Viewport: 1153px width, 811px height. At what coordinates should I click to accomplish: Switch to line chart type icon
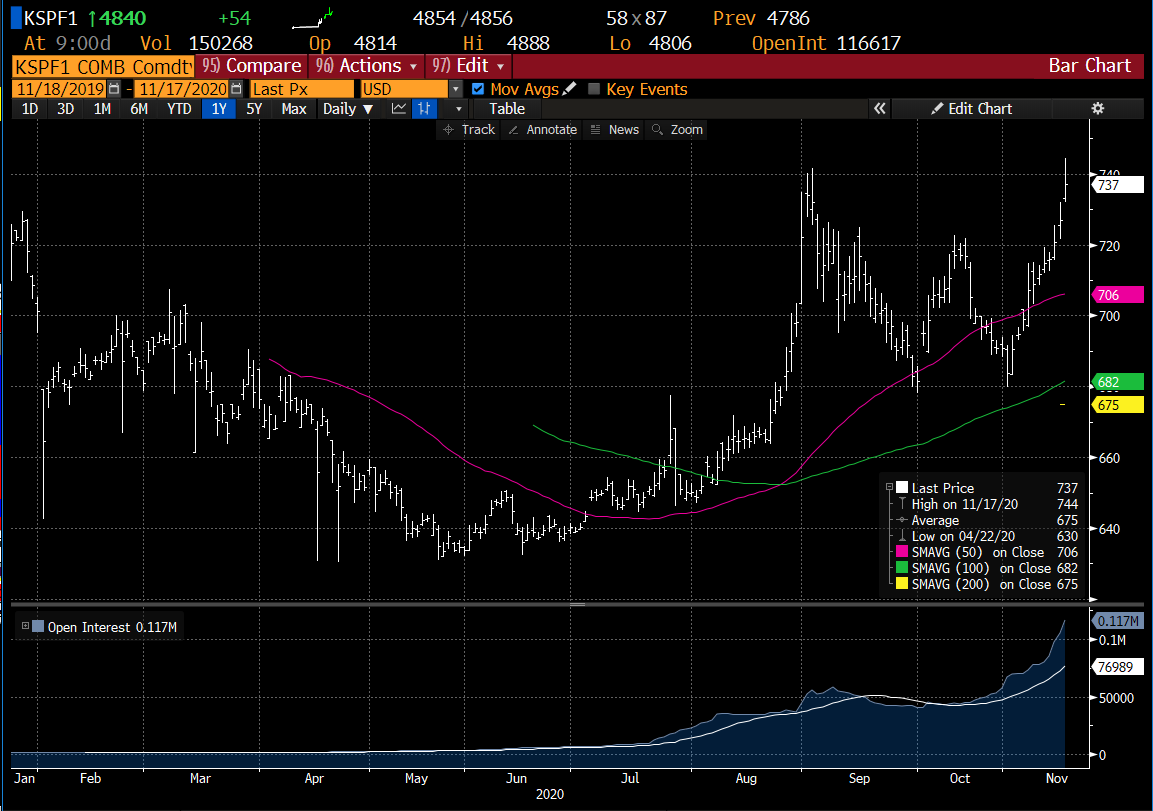coord(399,108)
